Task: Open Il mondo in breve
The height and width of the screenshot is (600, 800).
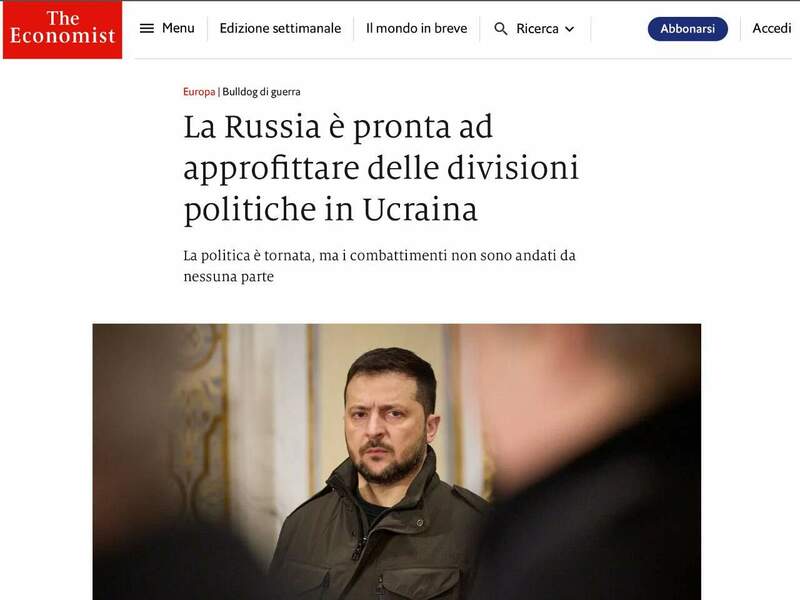Action: (416, 29)
